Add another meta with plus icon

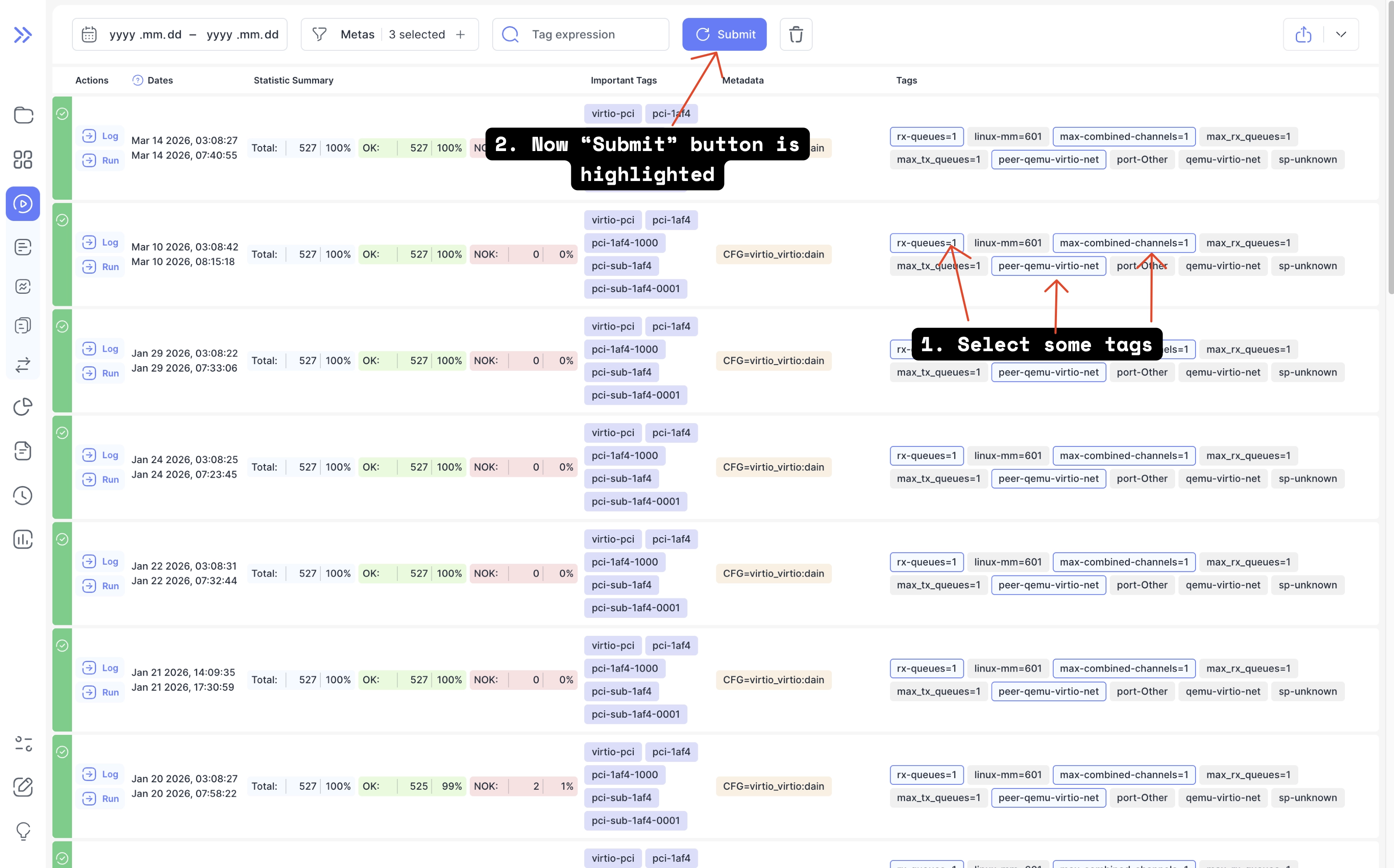tap(461, 35)
